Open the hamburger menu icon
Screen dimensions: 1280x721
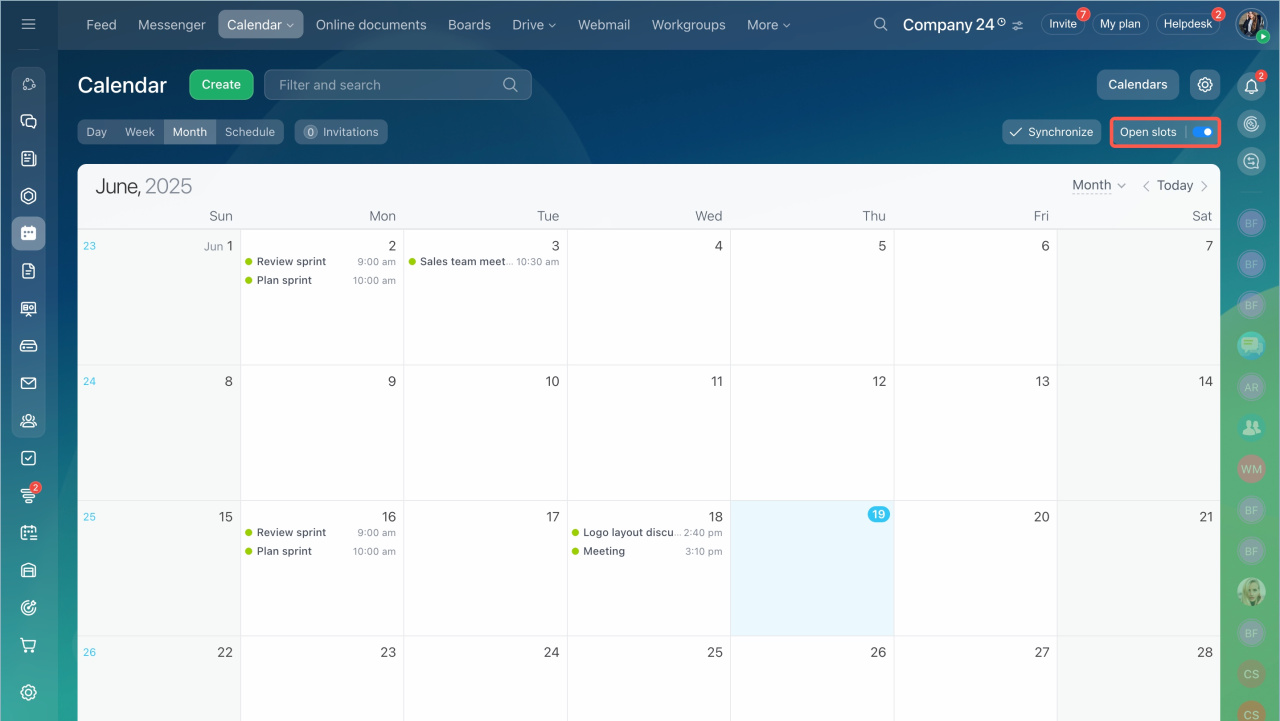click(x=28, y=24)
